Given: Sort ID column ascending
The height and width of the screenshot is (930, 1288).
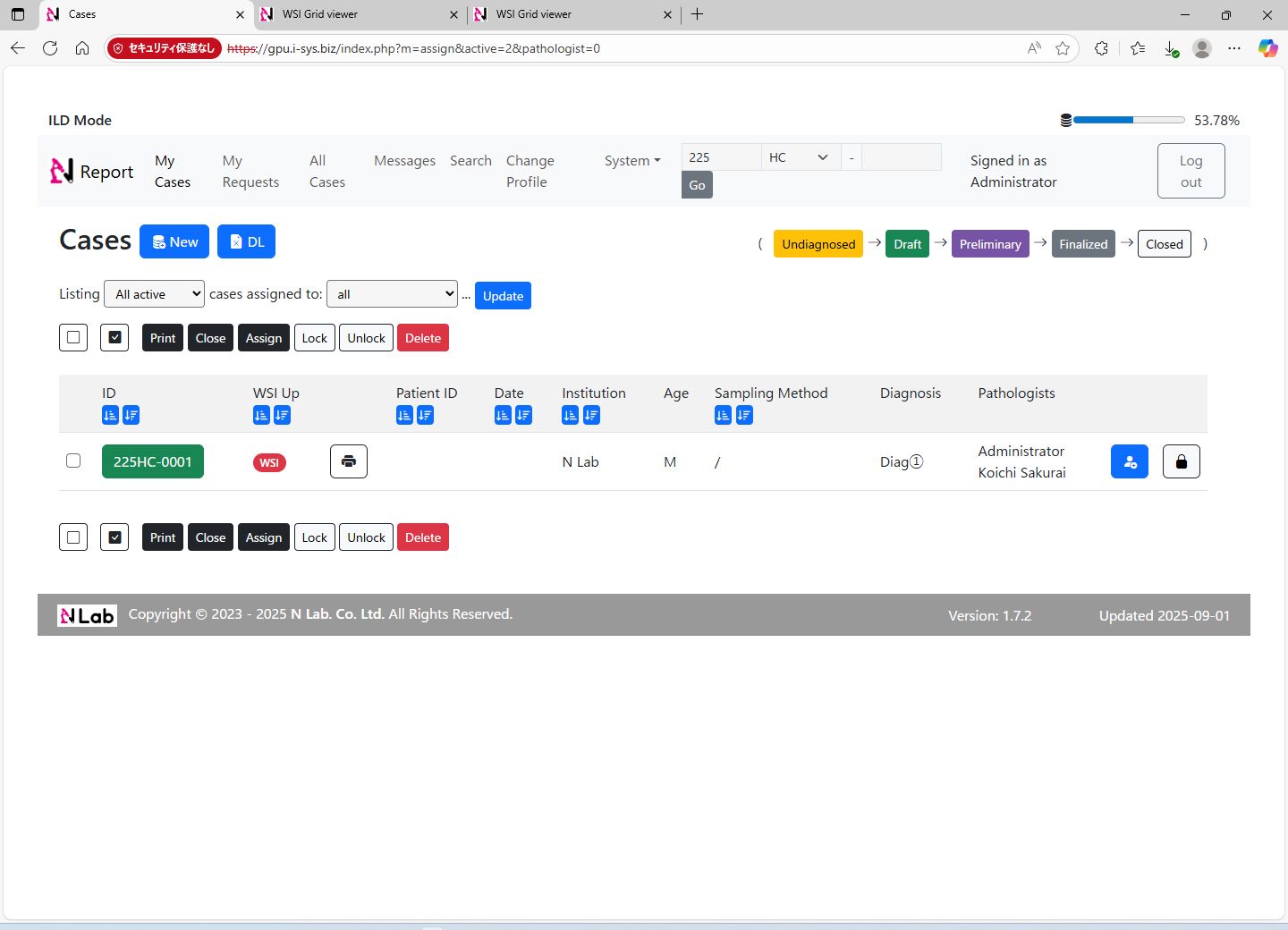Looking at the screenshot, I should [x=110, y=415].
